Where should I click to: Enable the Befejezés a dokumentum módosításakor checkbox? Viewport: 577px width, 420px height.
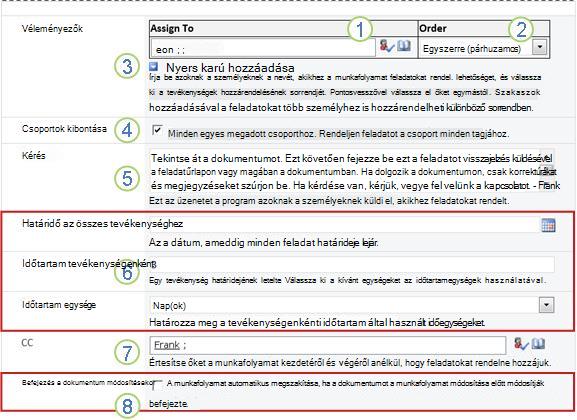[157, 385]
